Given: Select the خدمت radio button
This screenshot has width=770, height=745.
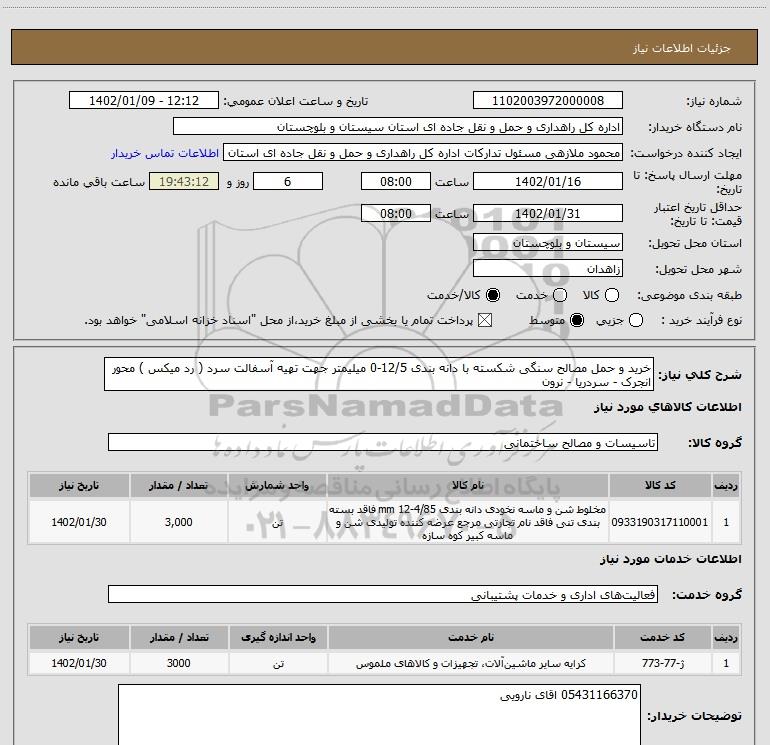Looking at the screenshot, I should [560, 295].
